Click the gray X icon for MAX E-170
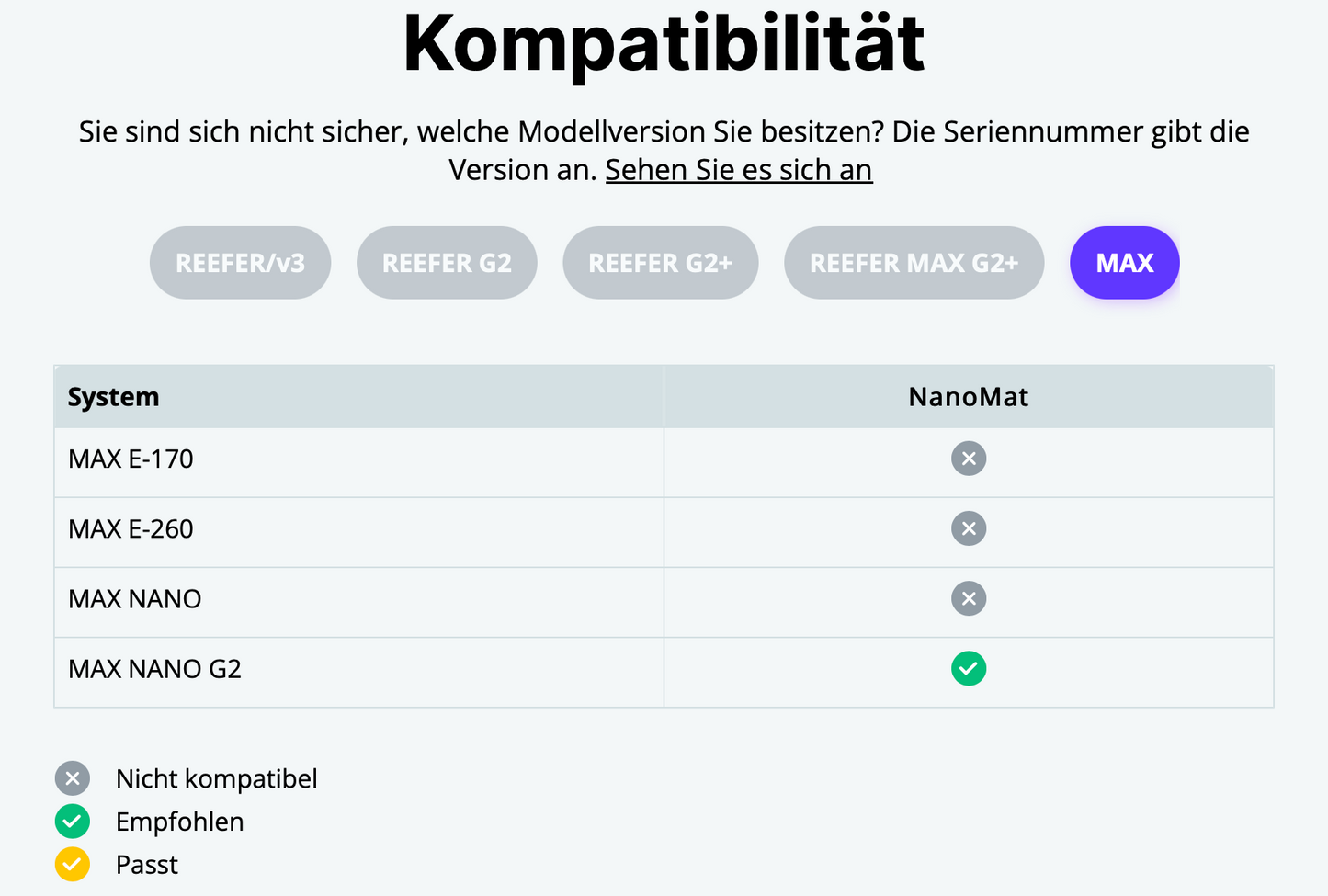 969,459
